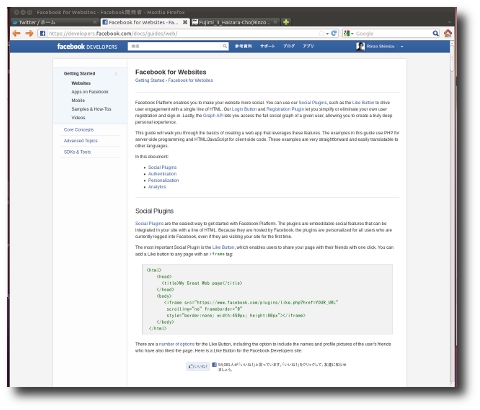Image resolution: width=480 pixels, height=410 pixels.
Task: Click the iframe line in the code sample
Action: pos(251,303)
